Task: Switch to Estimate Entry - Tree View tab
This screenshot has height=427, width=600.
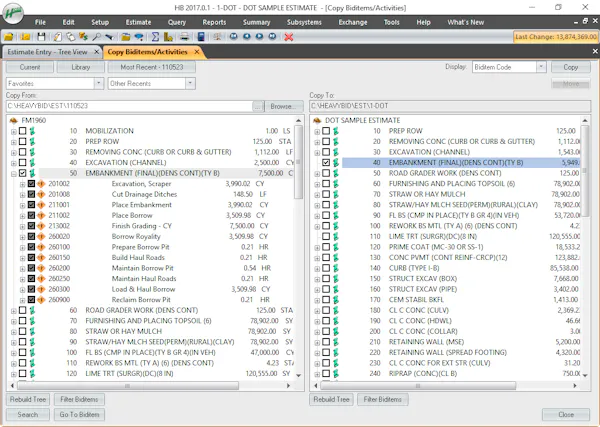Action: click(x=47, y=52)
